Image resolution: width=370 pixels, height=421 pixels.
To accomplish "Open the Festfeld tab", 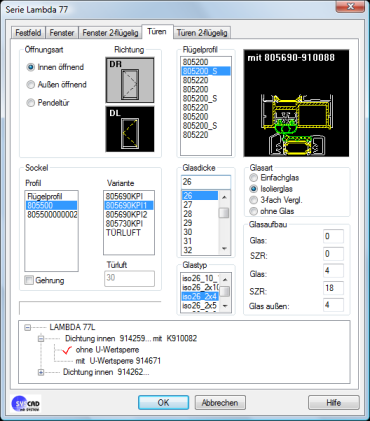I will (x=28, y=33).
